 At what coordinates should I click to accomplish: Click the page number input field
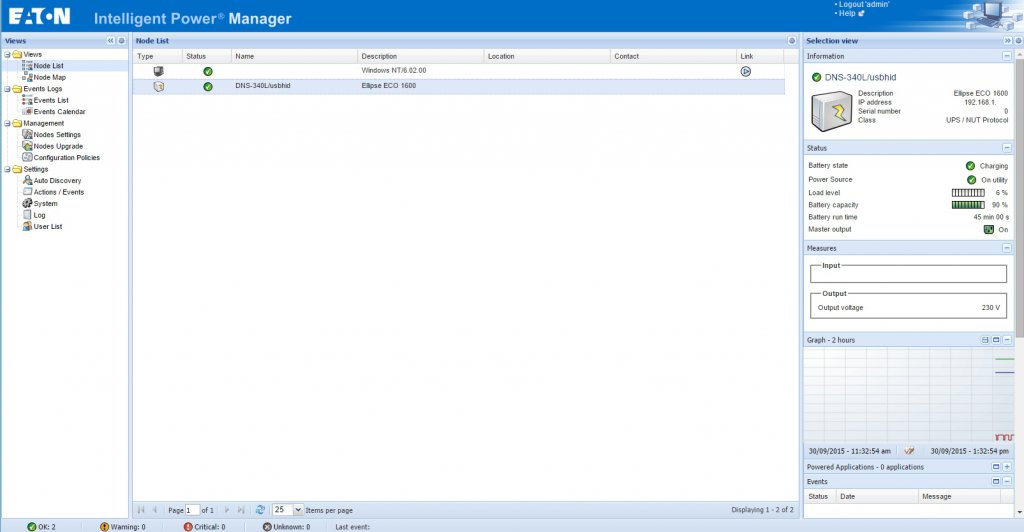click(x=193, y=510)
